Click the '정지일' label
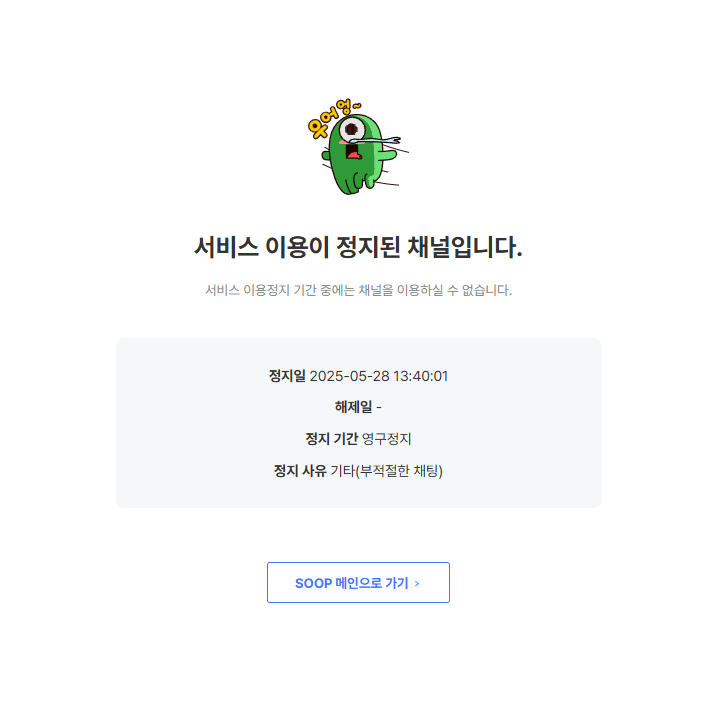727x705 pixels. [x=287, y=376]
